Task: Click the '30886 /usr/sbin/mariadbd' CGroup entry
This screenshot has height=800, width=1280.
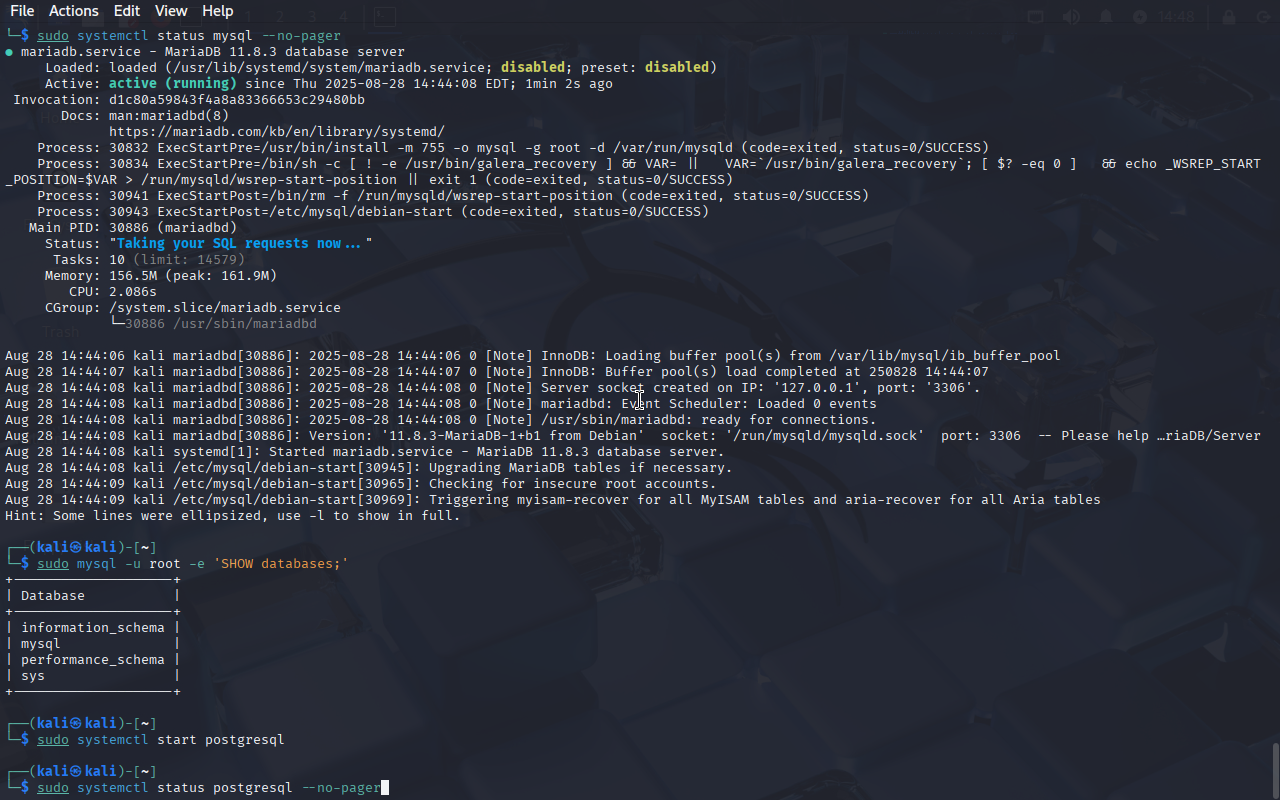Action: (x=221, y=324)
